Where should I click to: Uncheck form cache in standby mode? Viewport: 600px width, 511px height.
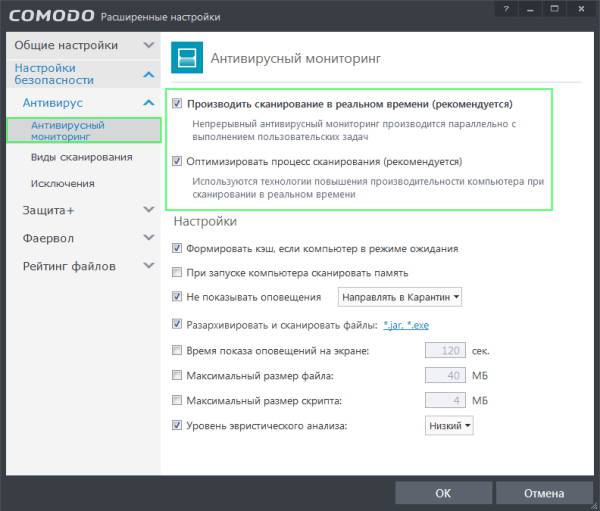[x=177, y=248]
